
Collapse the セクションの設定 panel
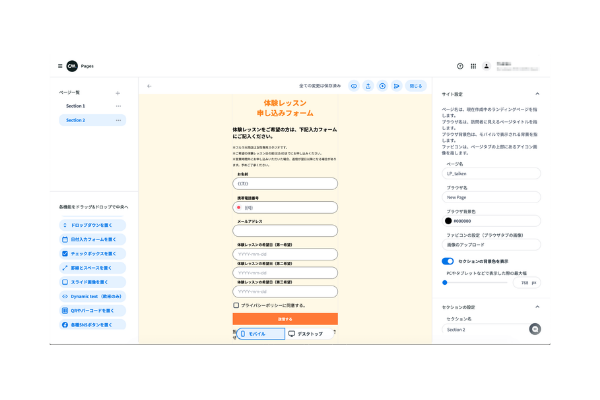click(x=537, y=306)
